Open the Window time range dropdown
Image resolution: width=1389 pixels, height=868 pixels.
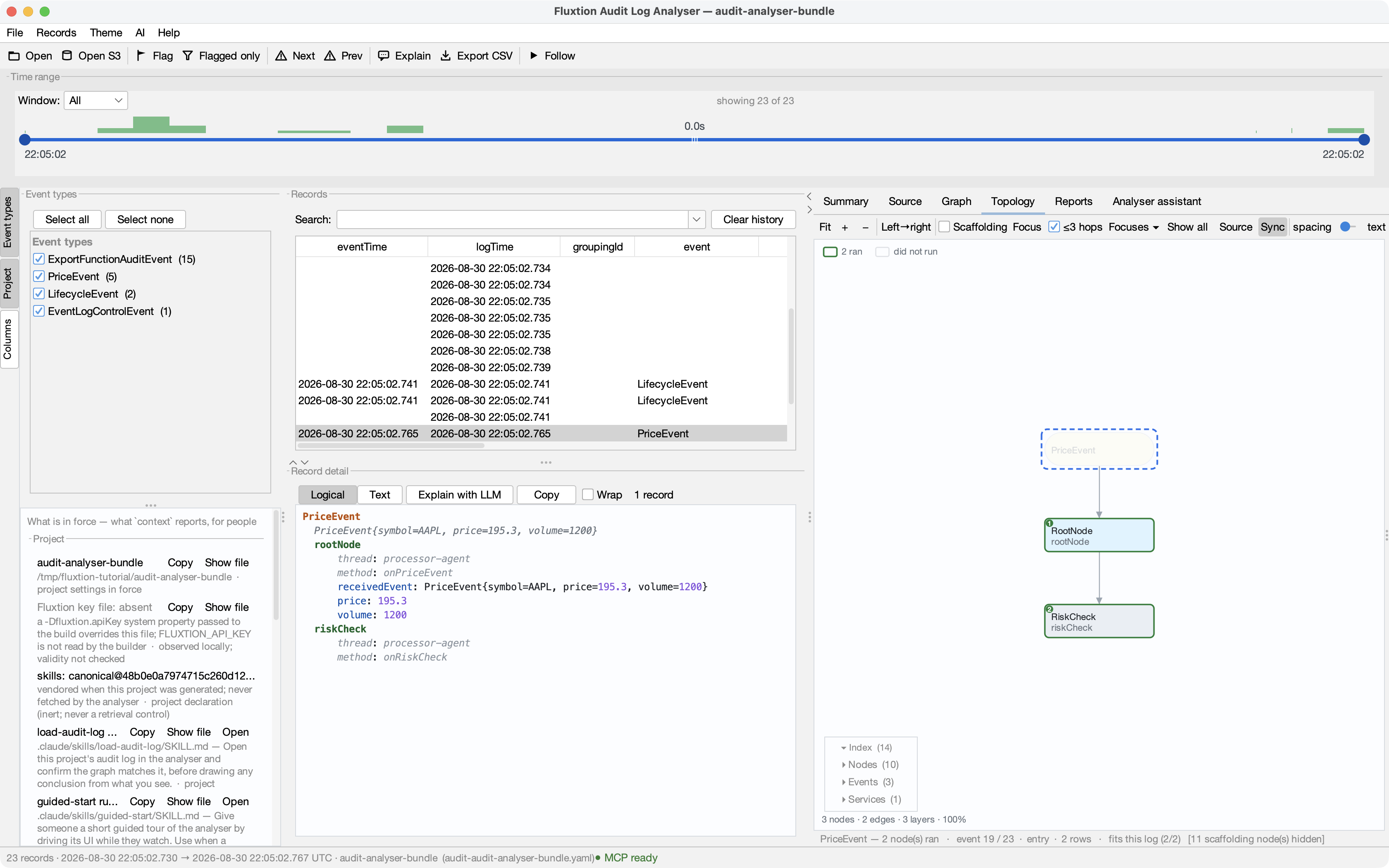coord(95,100)
